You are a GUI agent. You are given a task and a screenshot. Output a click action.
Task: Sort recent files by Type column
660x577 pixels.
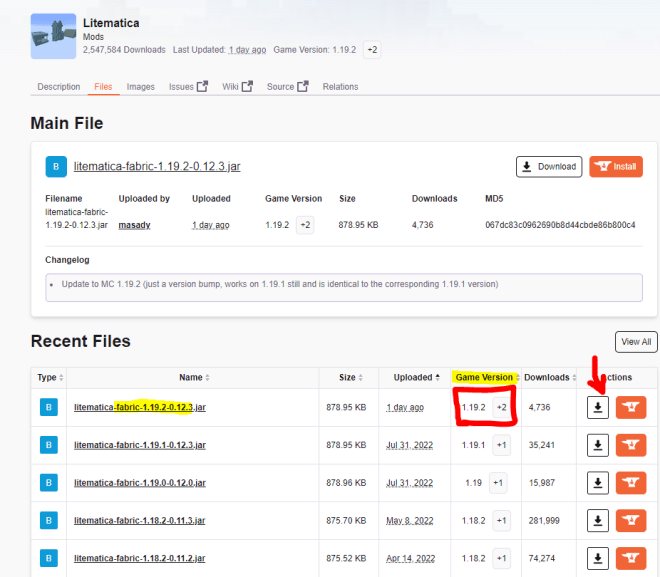(50, 378)
